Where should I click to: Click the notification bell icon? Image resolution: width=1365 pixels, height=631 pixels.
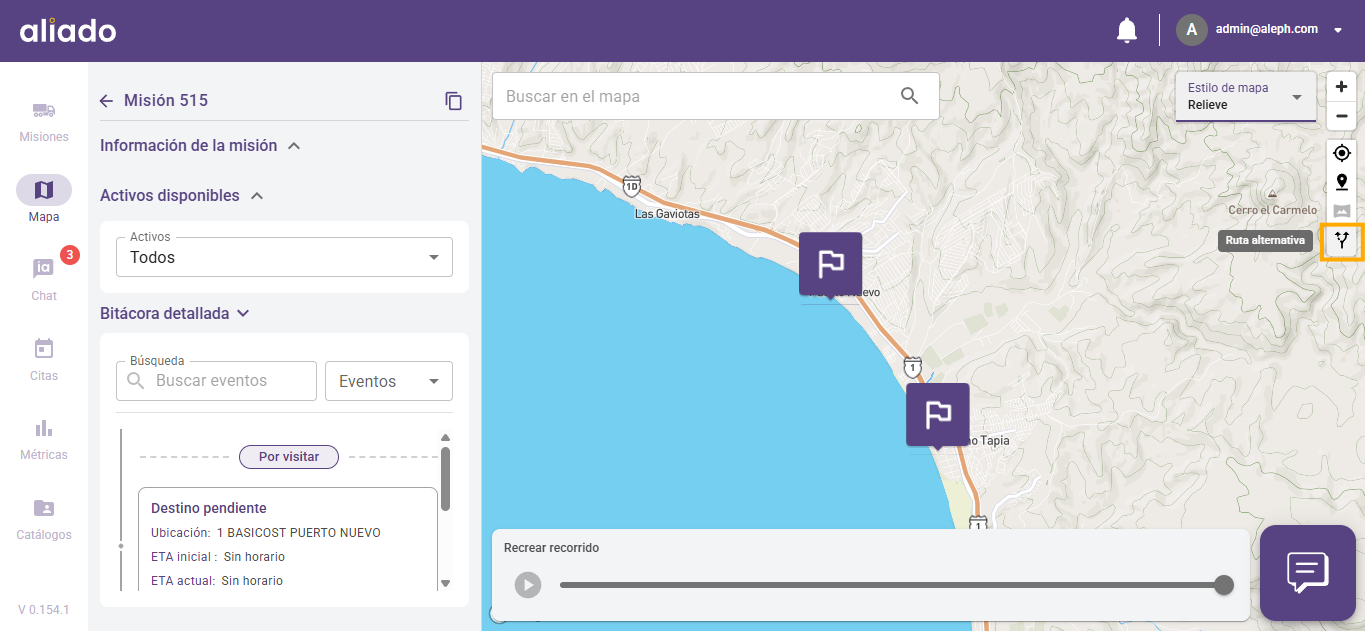click(1127, 30)
